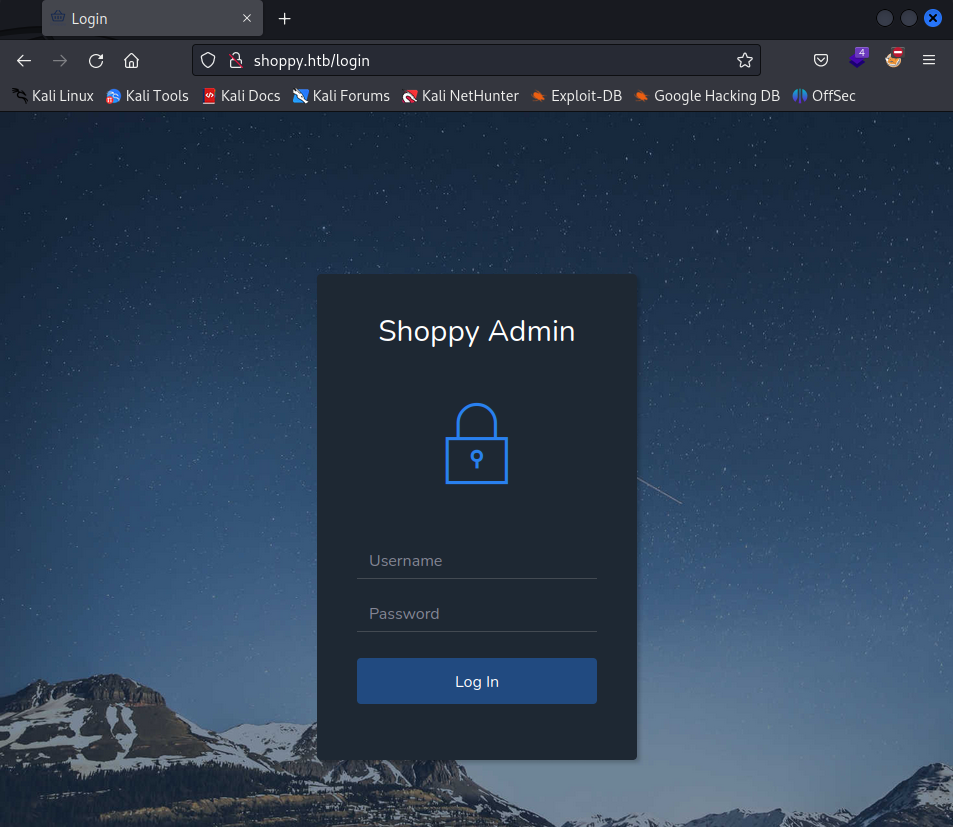
Task: Click the Shoppy Admin heading
Action: (476, 332)
